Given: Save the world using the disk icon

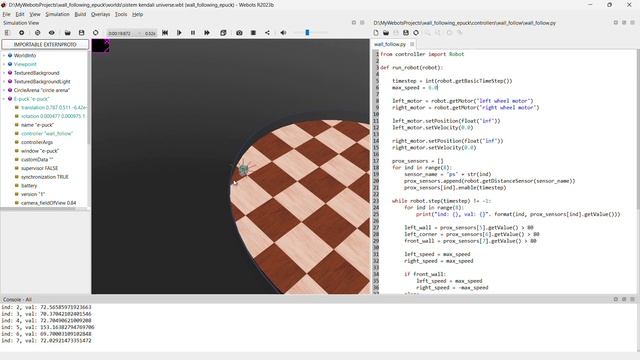Looking at the screenshot, I should click(x=81, y=33).
